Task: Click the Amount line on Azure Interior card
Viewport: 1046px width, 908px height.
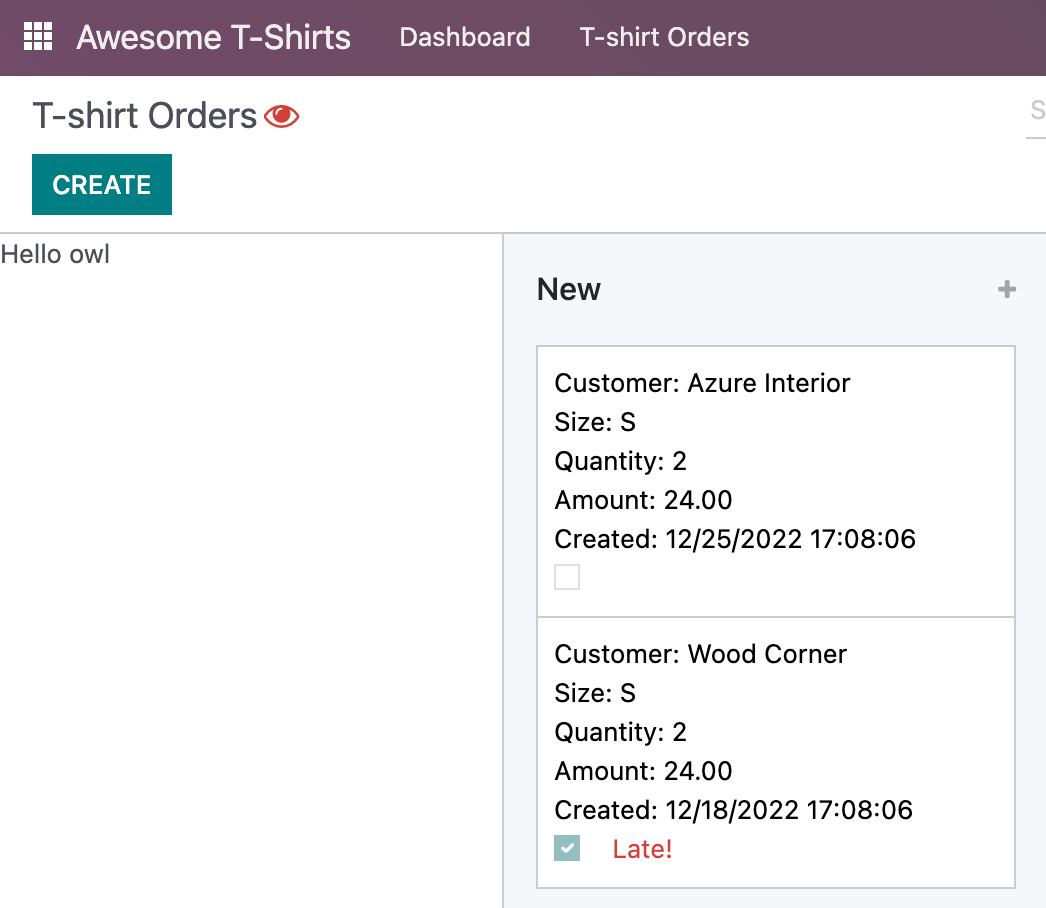Action: click(643, 500)
